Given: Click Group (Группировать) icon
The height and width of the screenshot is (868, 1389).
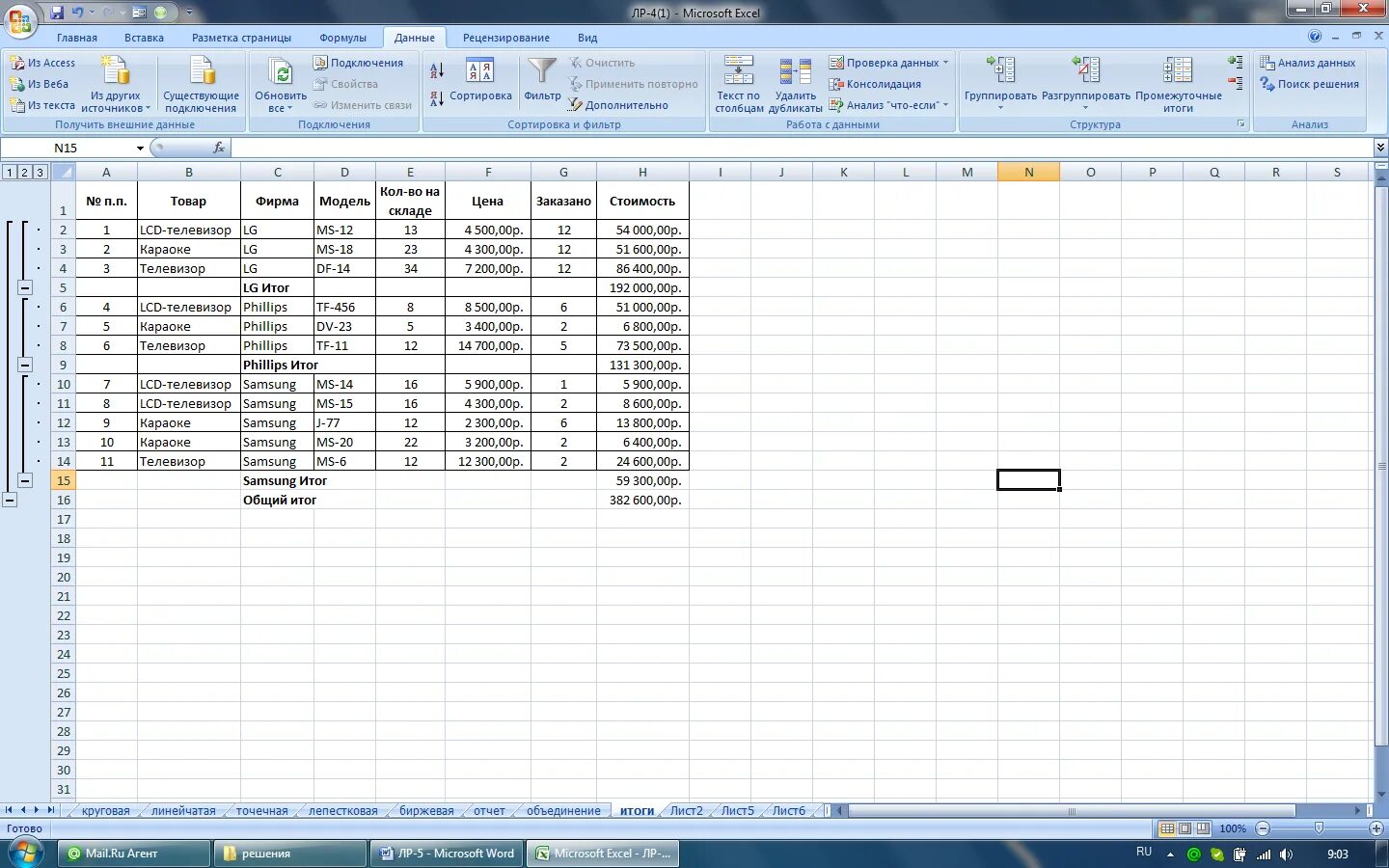Looking at the screenshot, I should click(1000, 69).
